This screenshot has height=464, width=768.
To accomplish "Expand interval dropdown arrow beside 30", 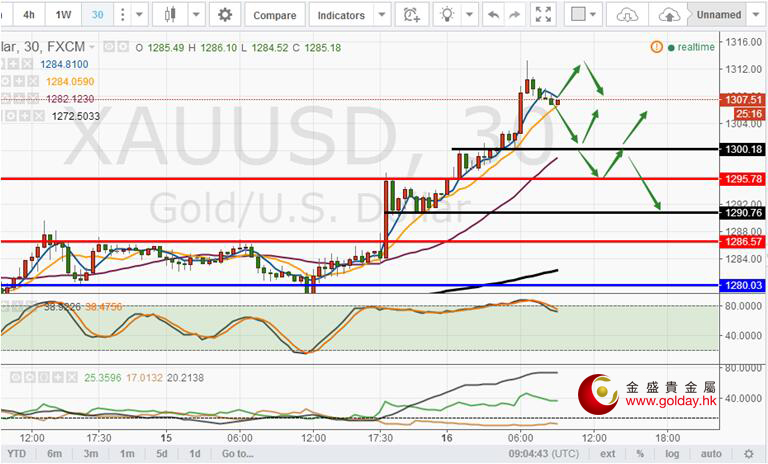I will point(140,15).
